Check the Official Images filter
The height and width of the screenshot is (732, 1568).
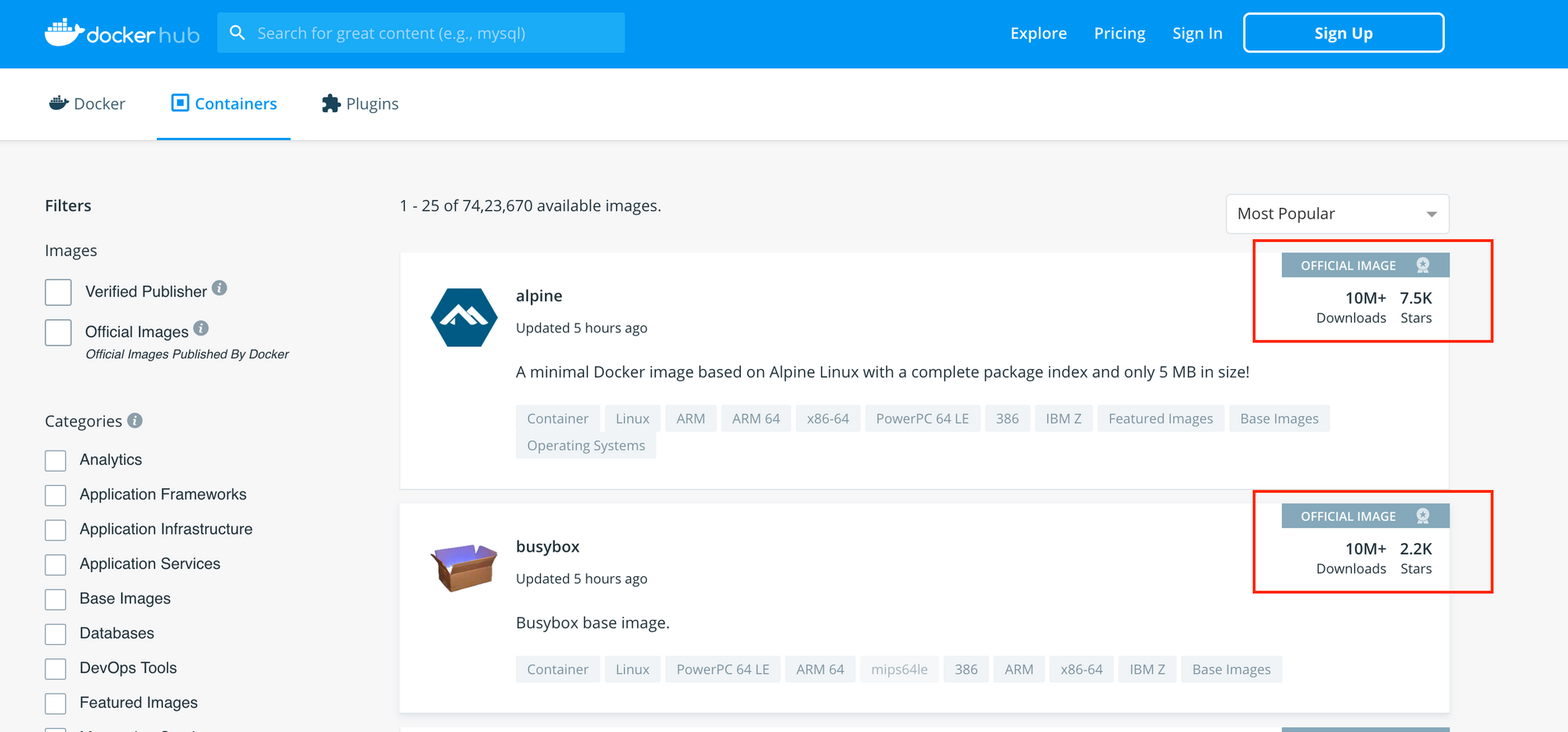[x=58, y=332]
